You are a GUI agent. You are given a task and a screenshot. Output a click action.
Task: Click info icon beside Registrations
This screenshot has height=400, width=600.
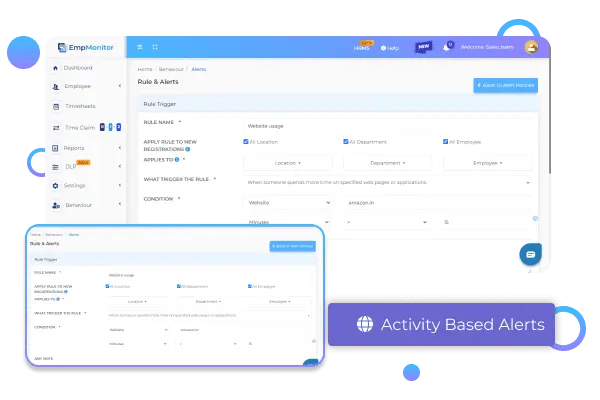(x=188, y=149)
